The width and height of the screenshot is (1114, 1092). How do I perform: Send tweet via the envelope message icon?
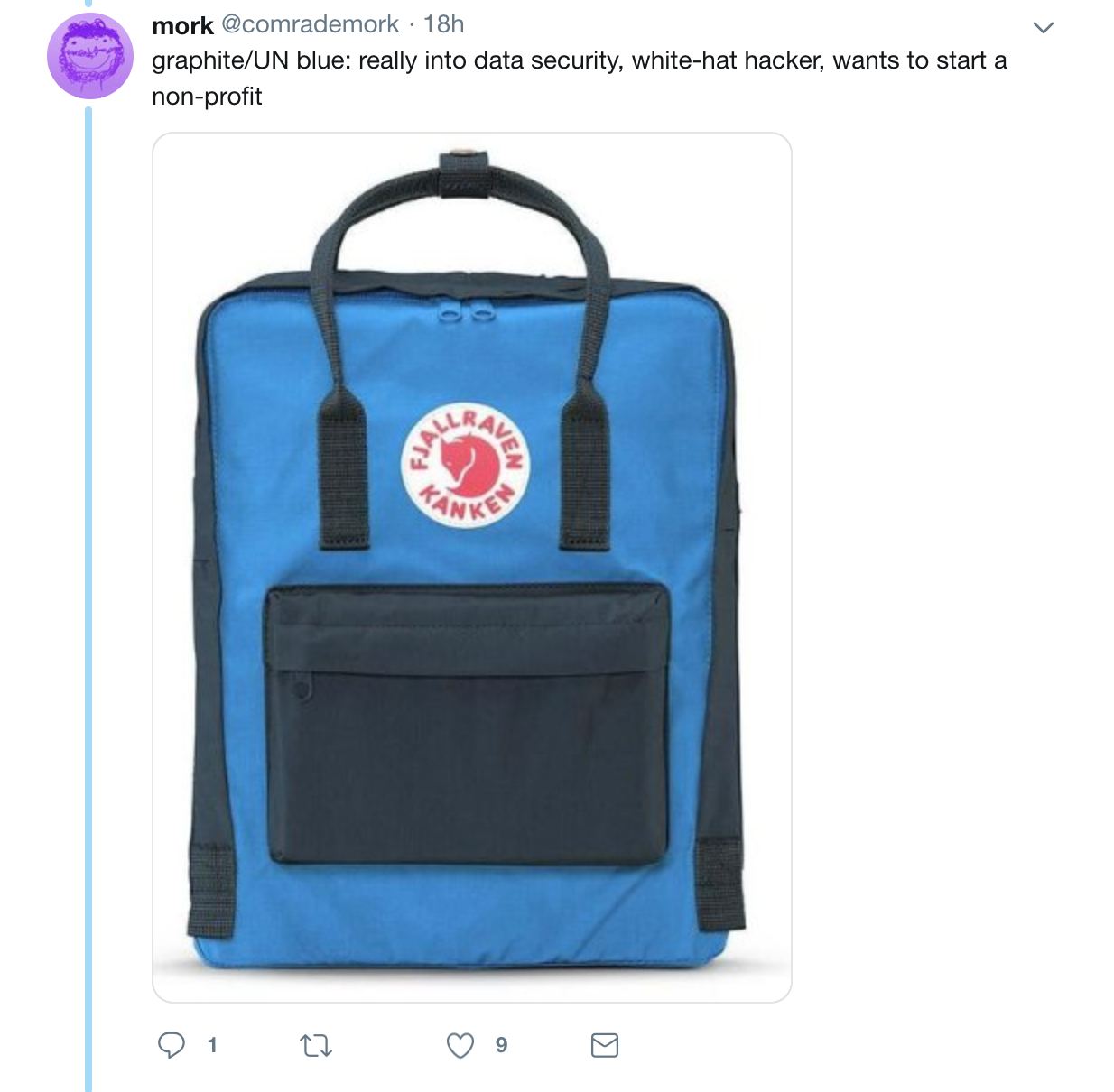tap(605, 1045)
